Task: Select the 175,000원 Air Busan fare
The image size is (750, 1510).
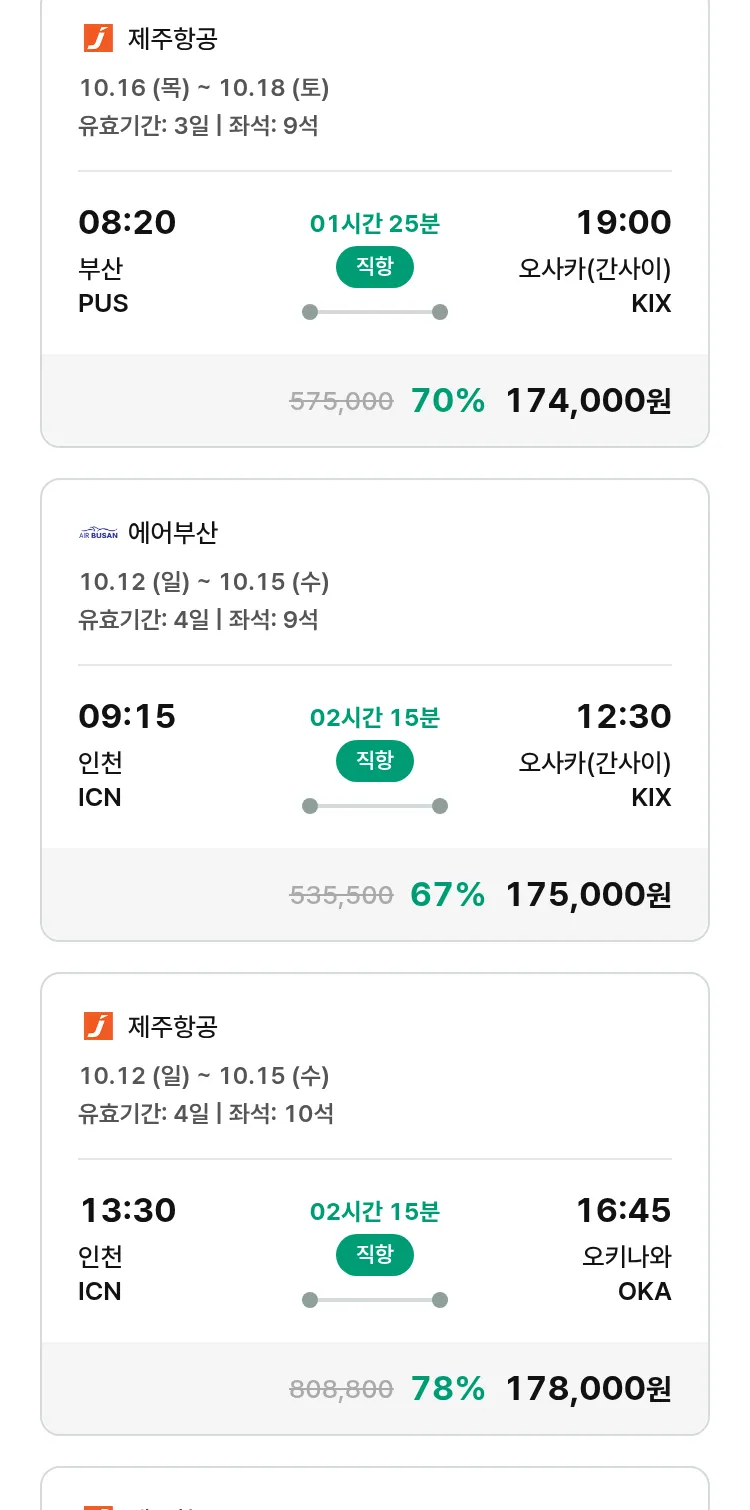Action: 588,895
